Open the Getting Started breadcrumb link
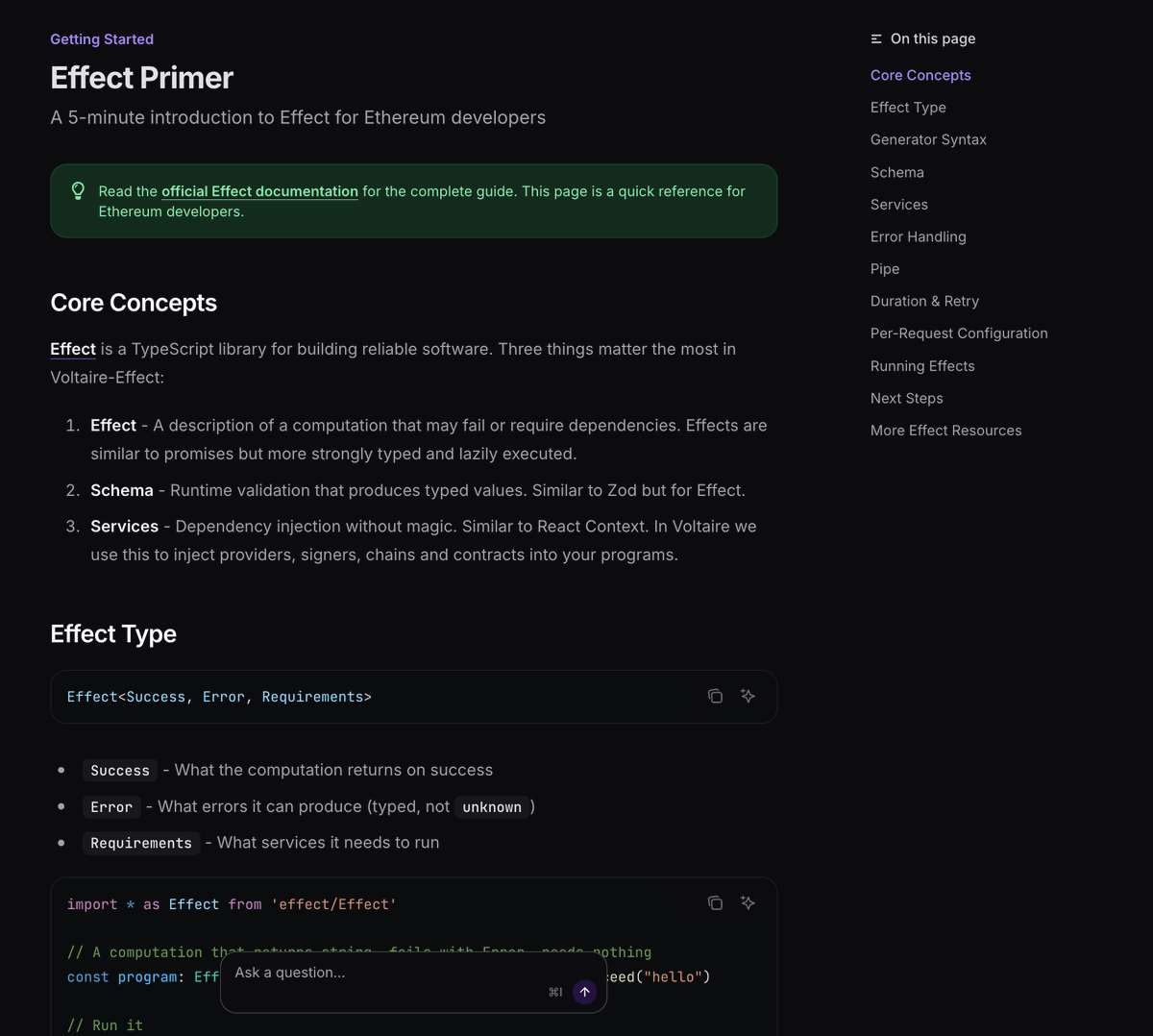Image resolution: width=1153 pixels, height=1036 pixels. coord(102,39)
